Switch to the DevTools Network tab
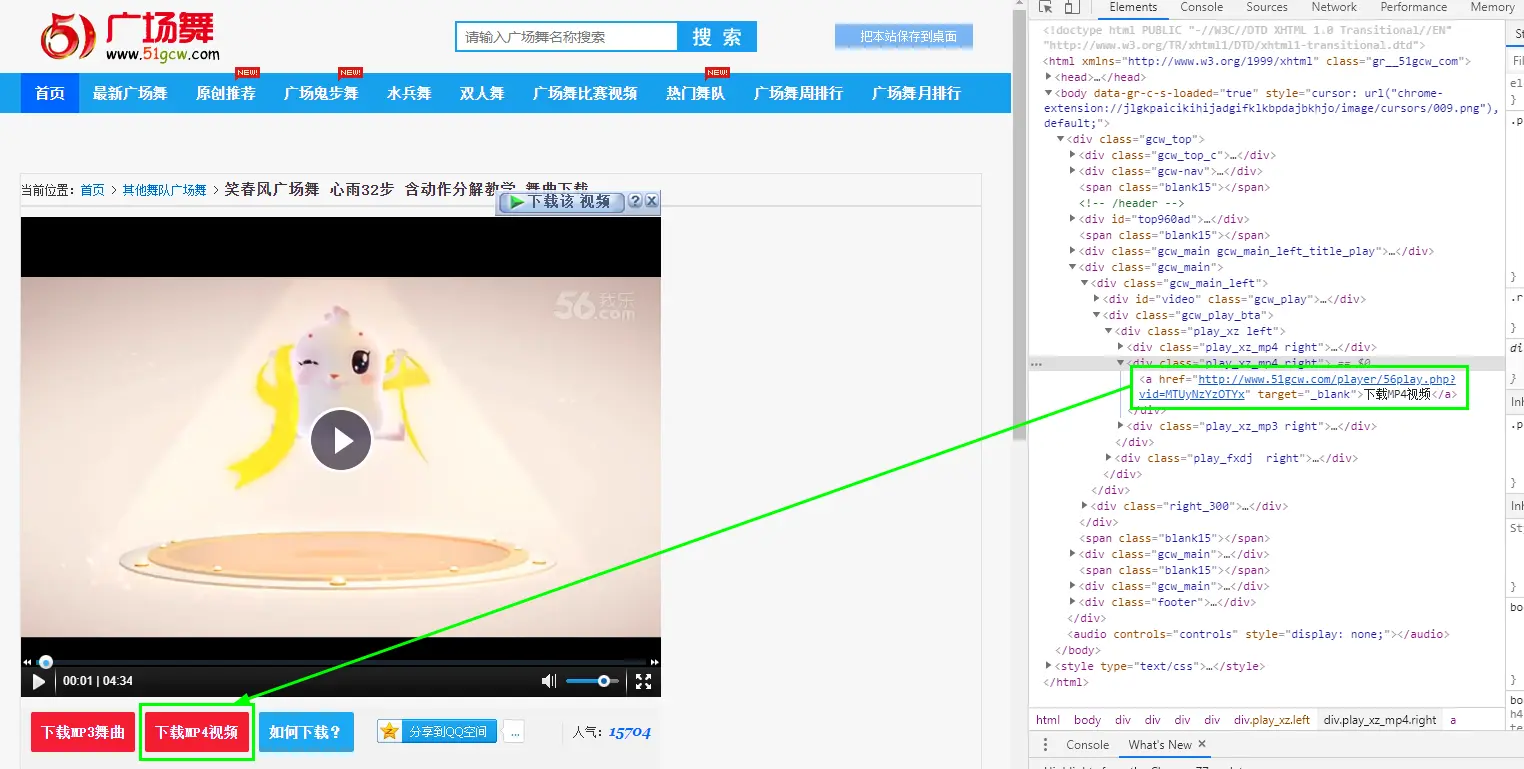Screen dimensions: 1524x769 click(1334, 7)
